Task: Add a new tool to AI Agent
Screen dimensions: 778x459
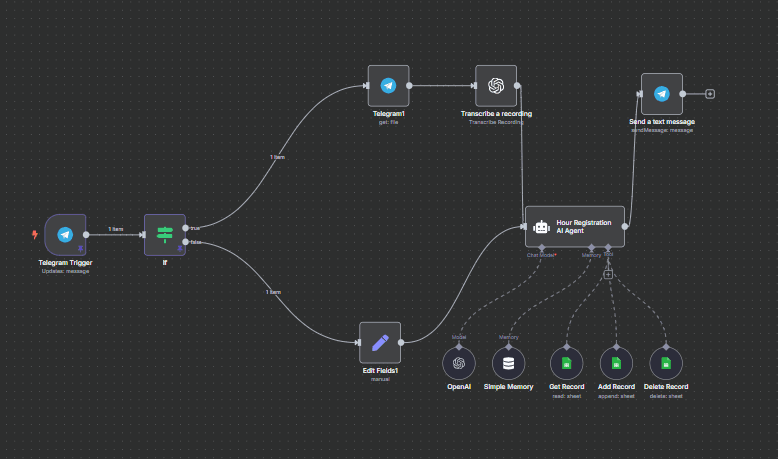Action: pyautogui.click(x=608, y=274)
